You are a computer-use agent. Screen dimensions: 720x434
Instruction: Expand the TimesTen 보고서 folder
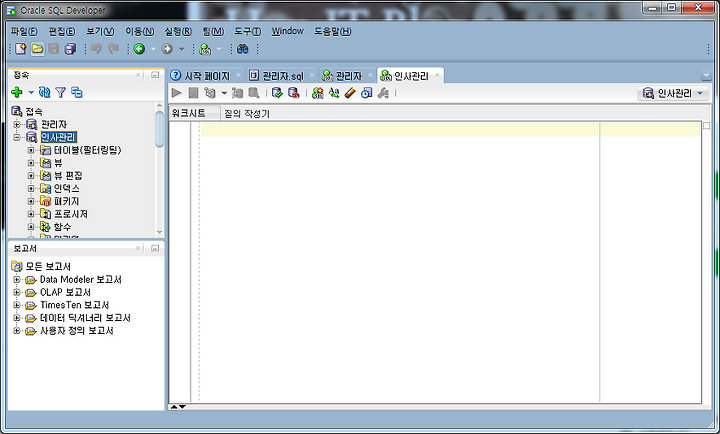tap(17, 305)
